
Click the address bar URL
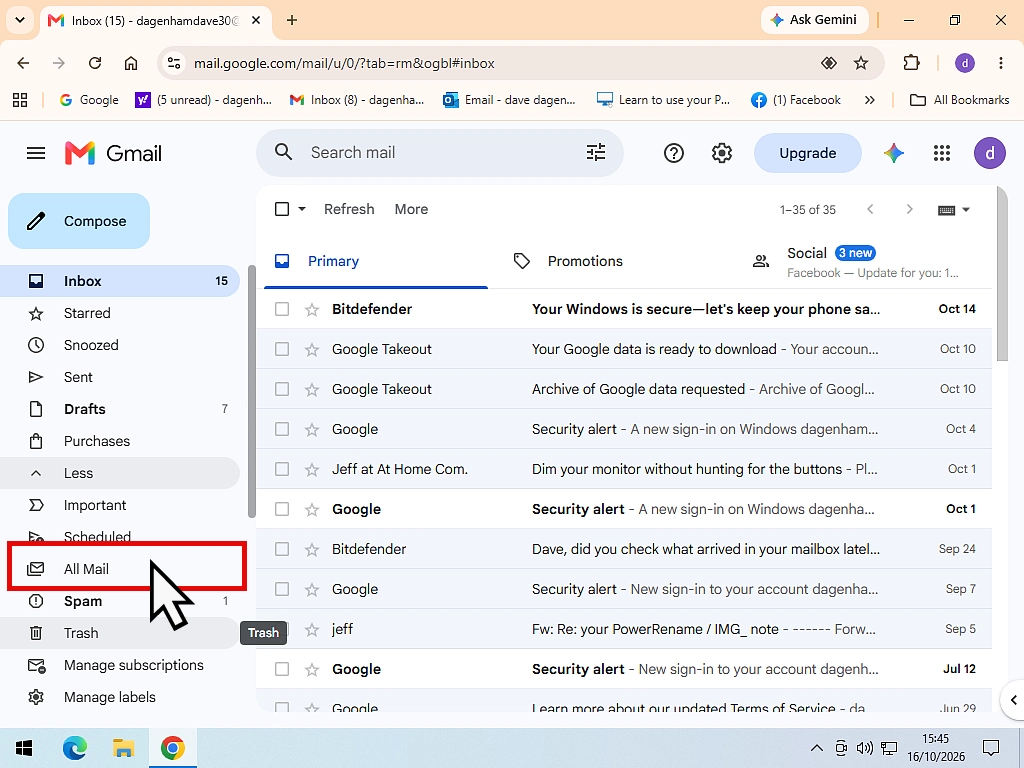pyautogui.click(x=344, y=63)
